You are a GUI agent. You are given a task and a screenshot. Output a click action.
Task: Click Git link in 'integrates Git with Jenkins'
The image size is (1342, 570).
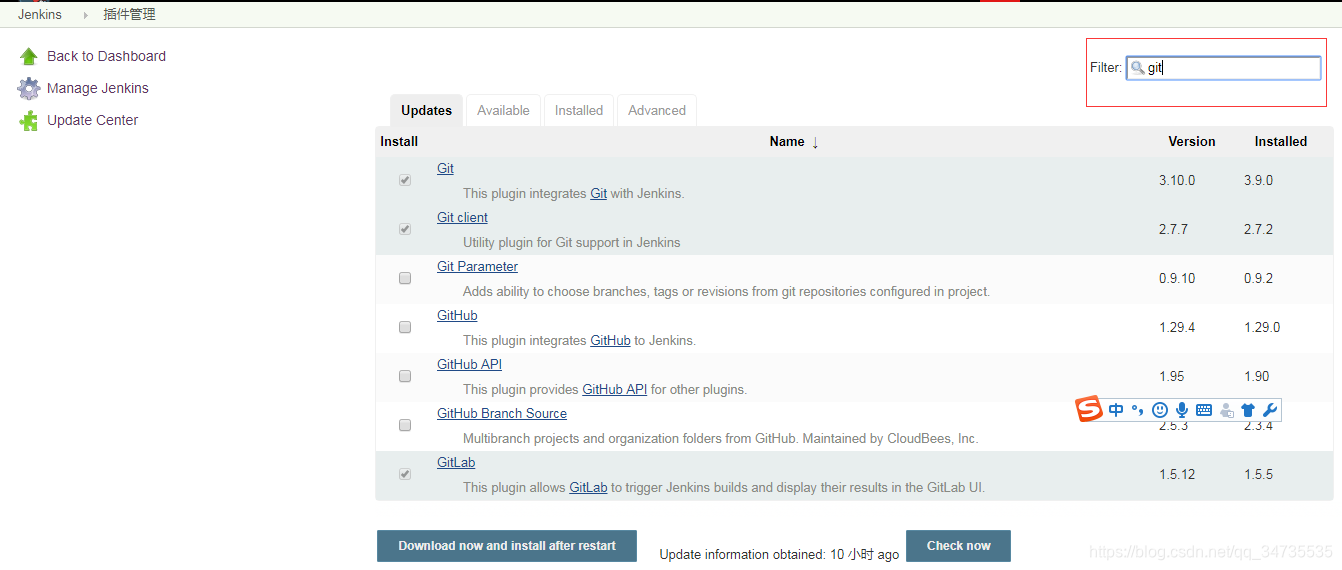pos(598,194)
